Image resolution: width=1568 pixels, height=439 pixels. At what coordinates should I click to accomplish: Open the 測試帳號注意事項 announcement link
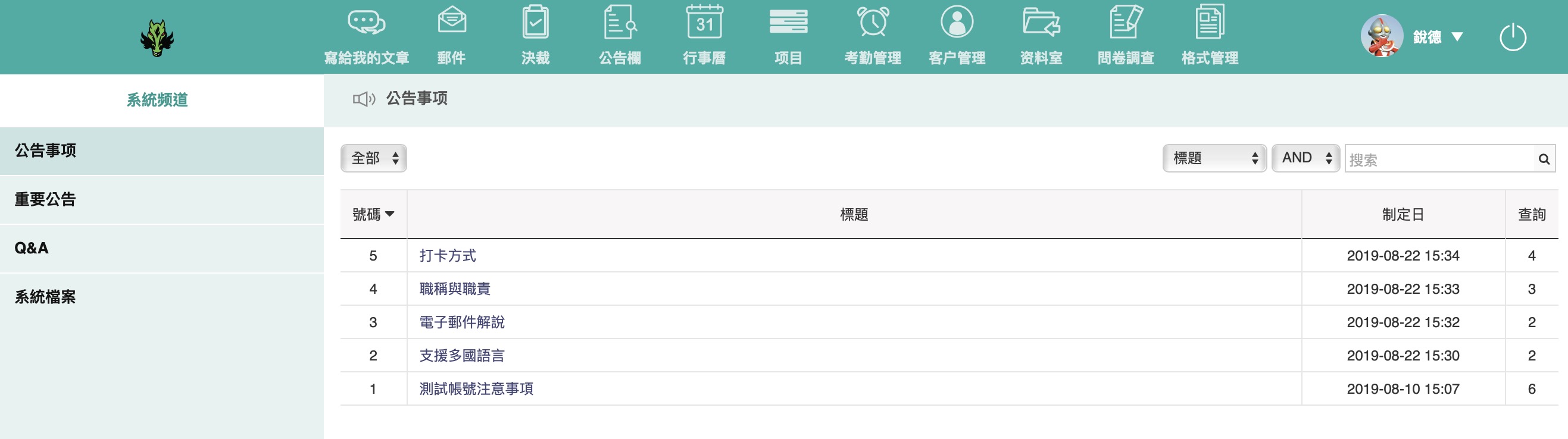coord(476,388)
